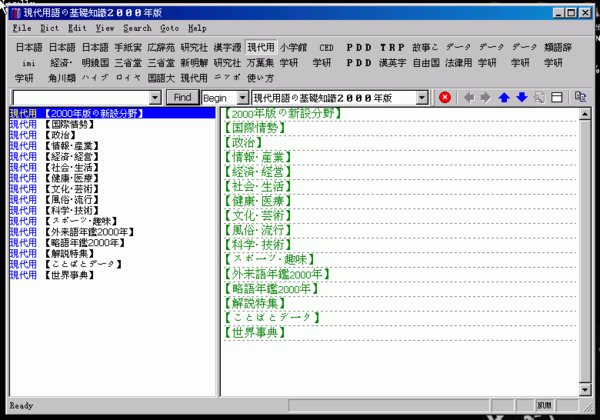Select the imi dictionary button
Screen dimensions: 600x420
pos(29,63)
